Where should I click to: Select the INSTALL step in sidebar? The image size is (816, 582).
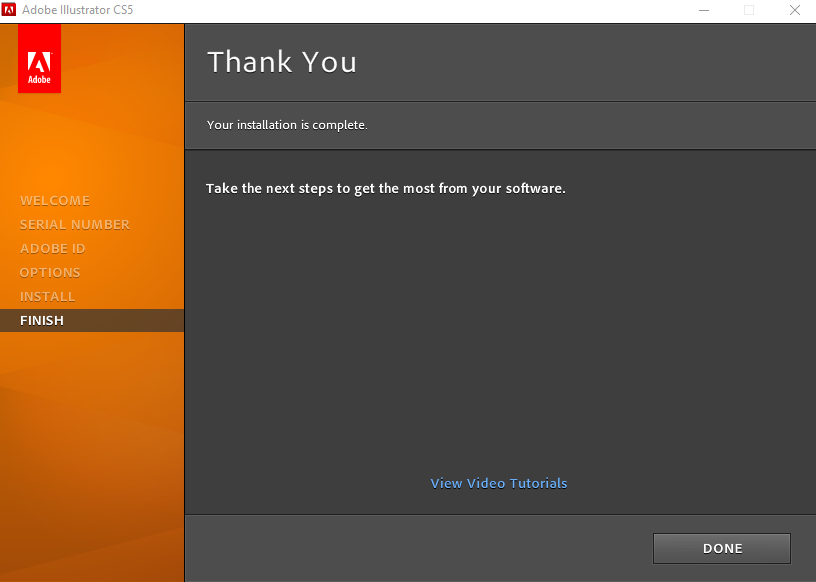(47, 296)
